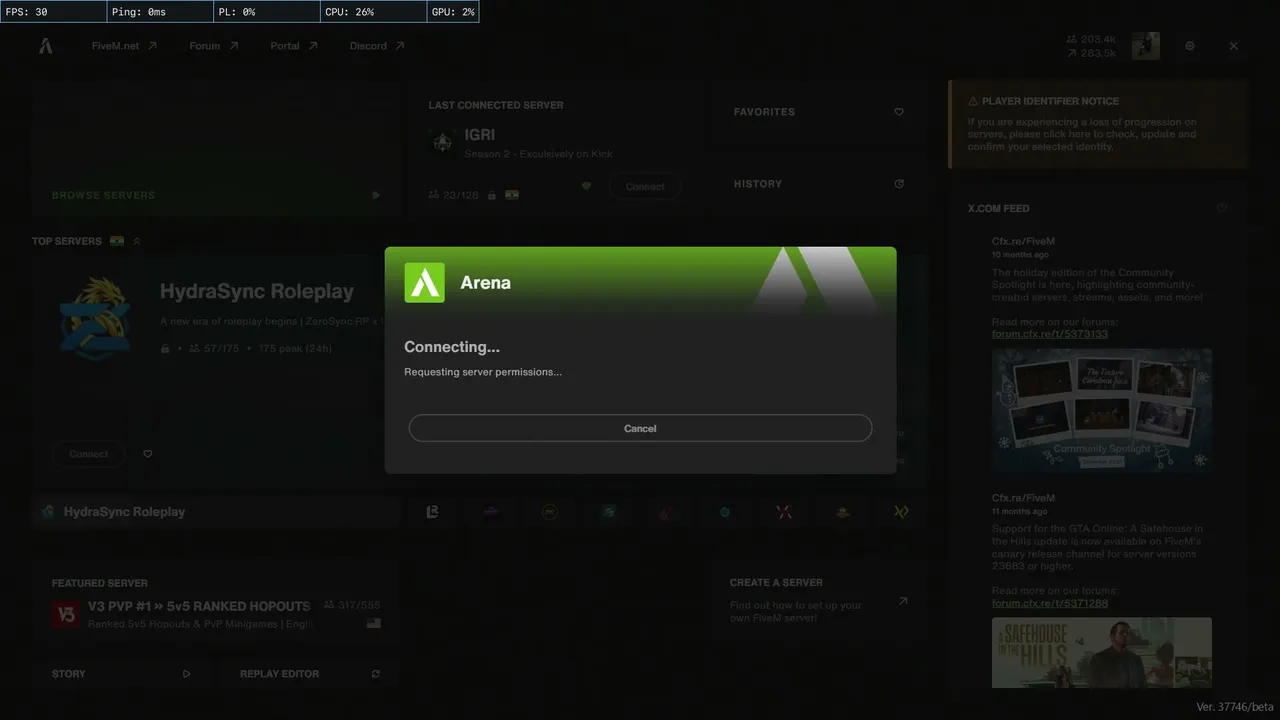Select the yellow circle logo server in carousel

pyautogui.click(x=550, y=512)
